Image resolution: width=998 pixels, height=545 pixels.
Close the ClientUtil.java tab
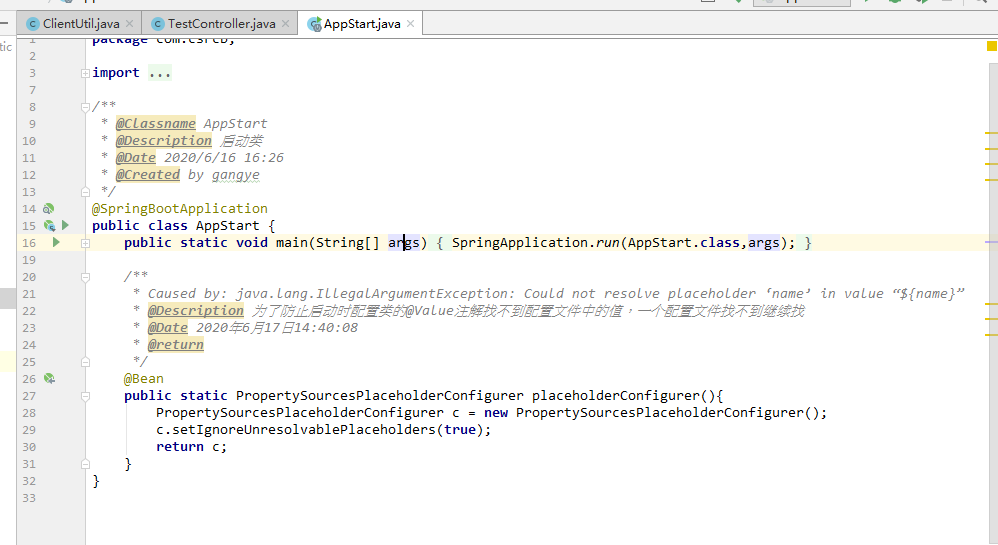point(130,24)
